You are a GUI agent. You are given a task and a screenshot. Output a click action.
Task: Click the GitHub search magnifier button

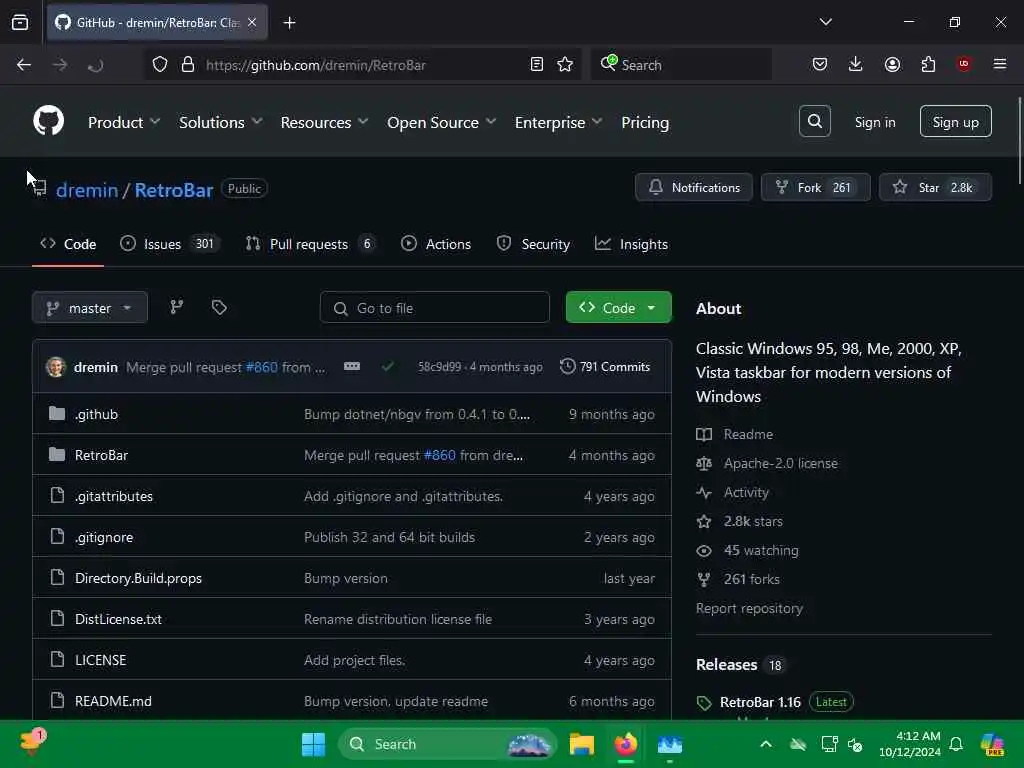814,121
